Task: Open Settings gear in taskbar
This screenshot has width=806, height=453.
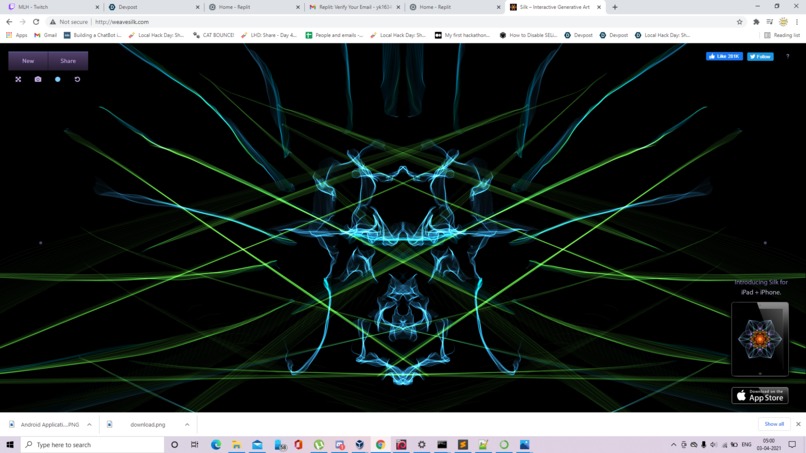Action: pos(422,444)
